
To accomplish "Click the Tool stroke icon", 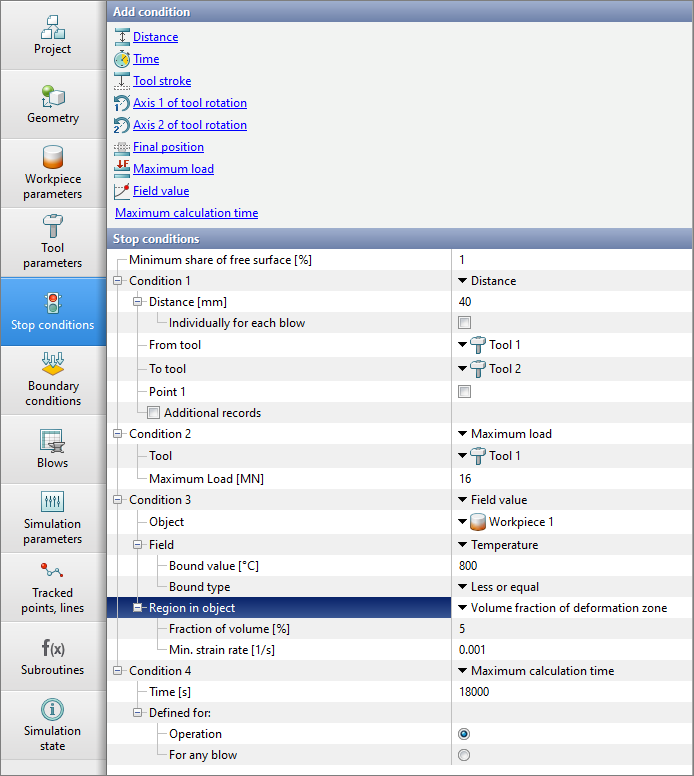I will point(122,81).
